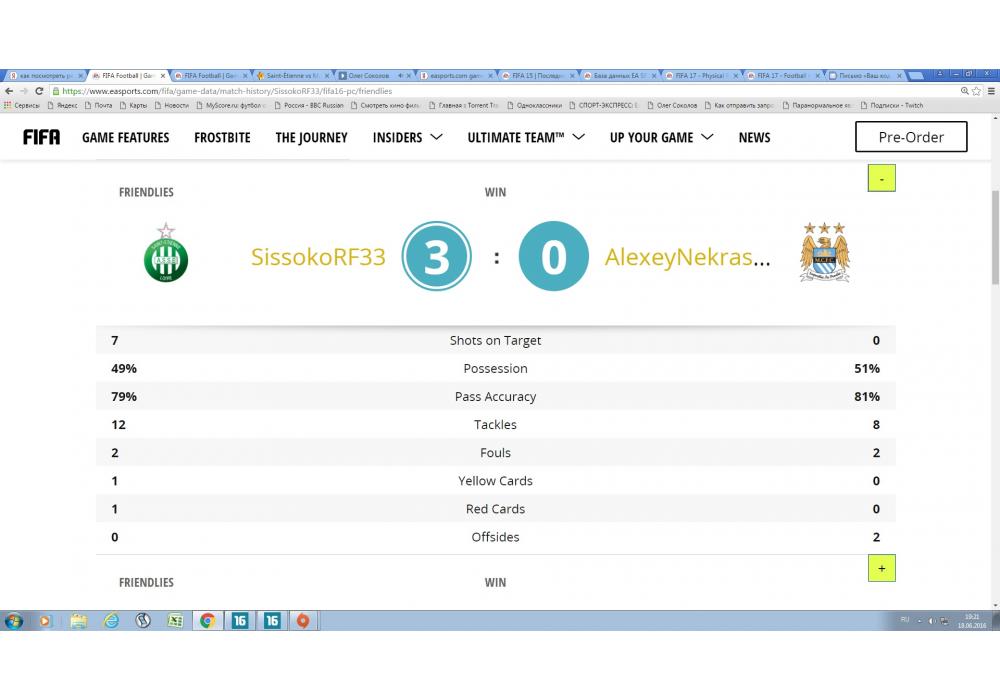Click the Possession value 51%
The image size is (1000, 700).
[x=867, y=368]
